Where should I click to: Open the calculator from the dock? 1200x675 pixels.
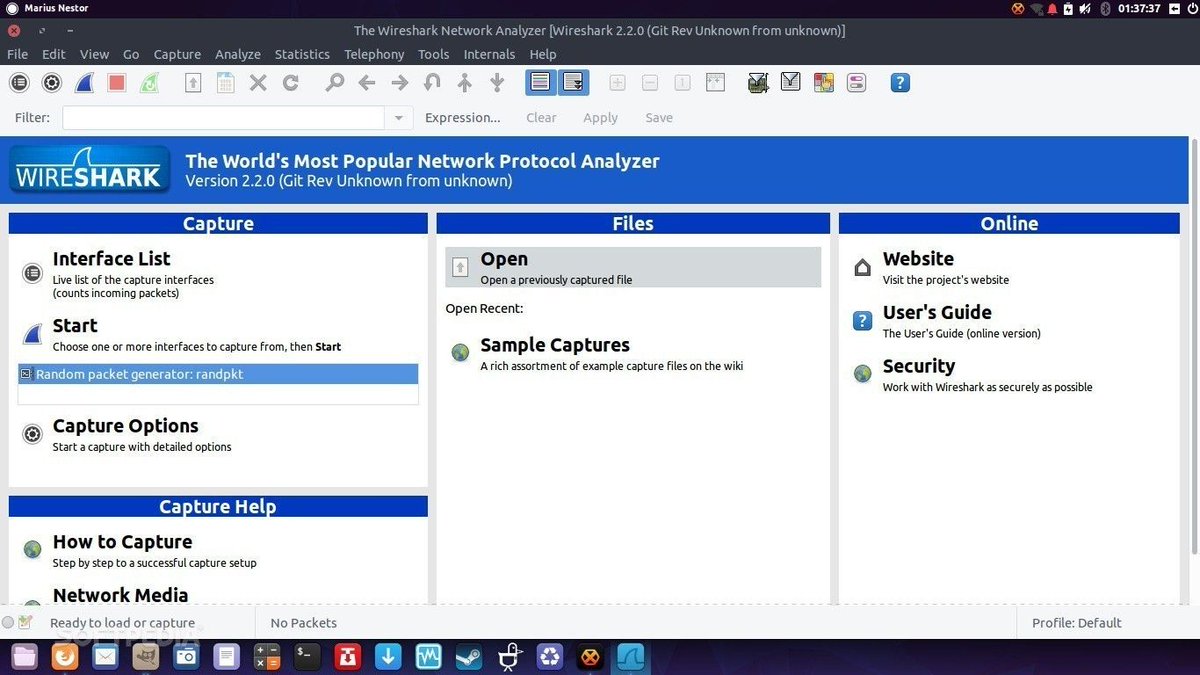[267, 657]
